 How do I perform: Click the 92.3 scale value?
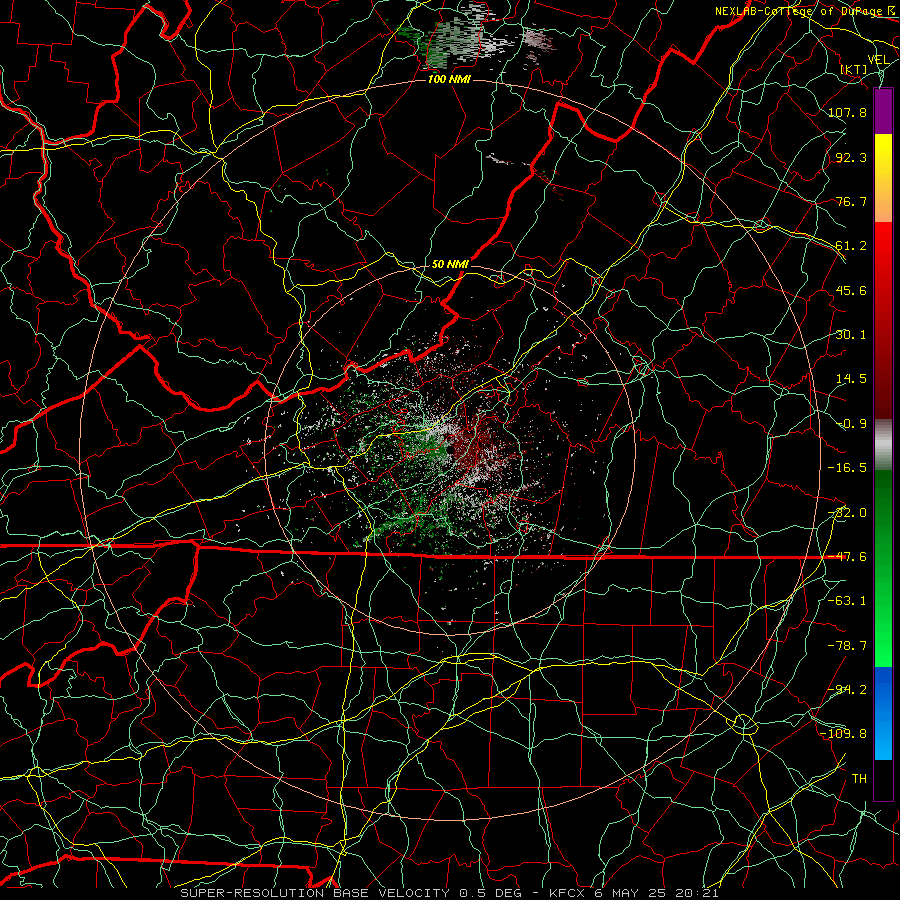pyautogui.click(x=851, y=157)
